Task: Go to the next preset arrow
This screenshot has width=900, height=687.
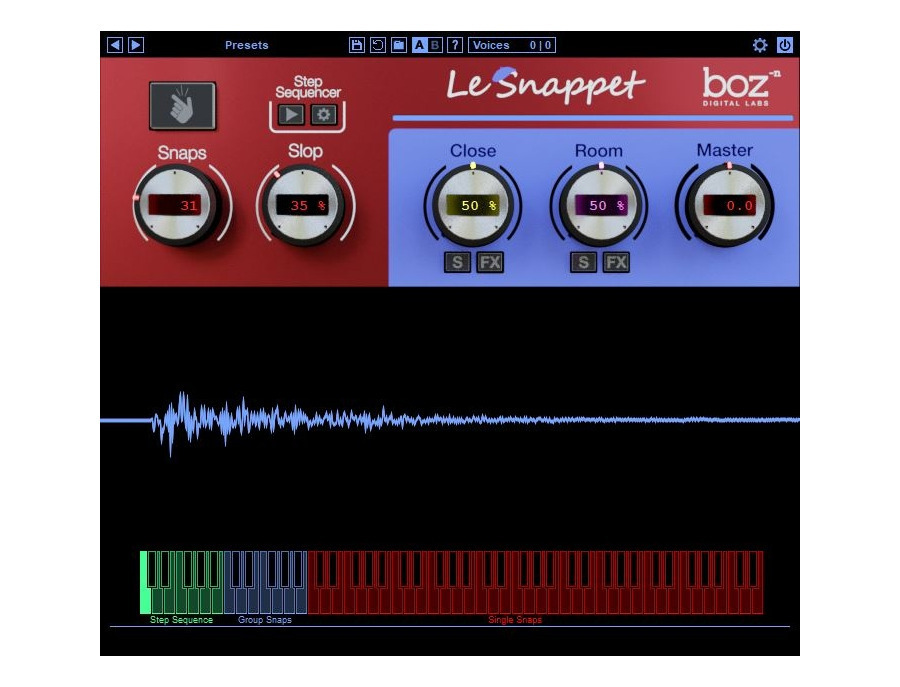Action: pos(136,45)
